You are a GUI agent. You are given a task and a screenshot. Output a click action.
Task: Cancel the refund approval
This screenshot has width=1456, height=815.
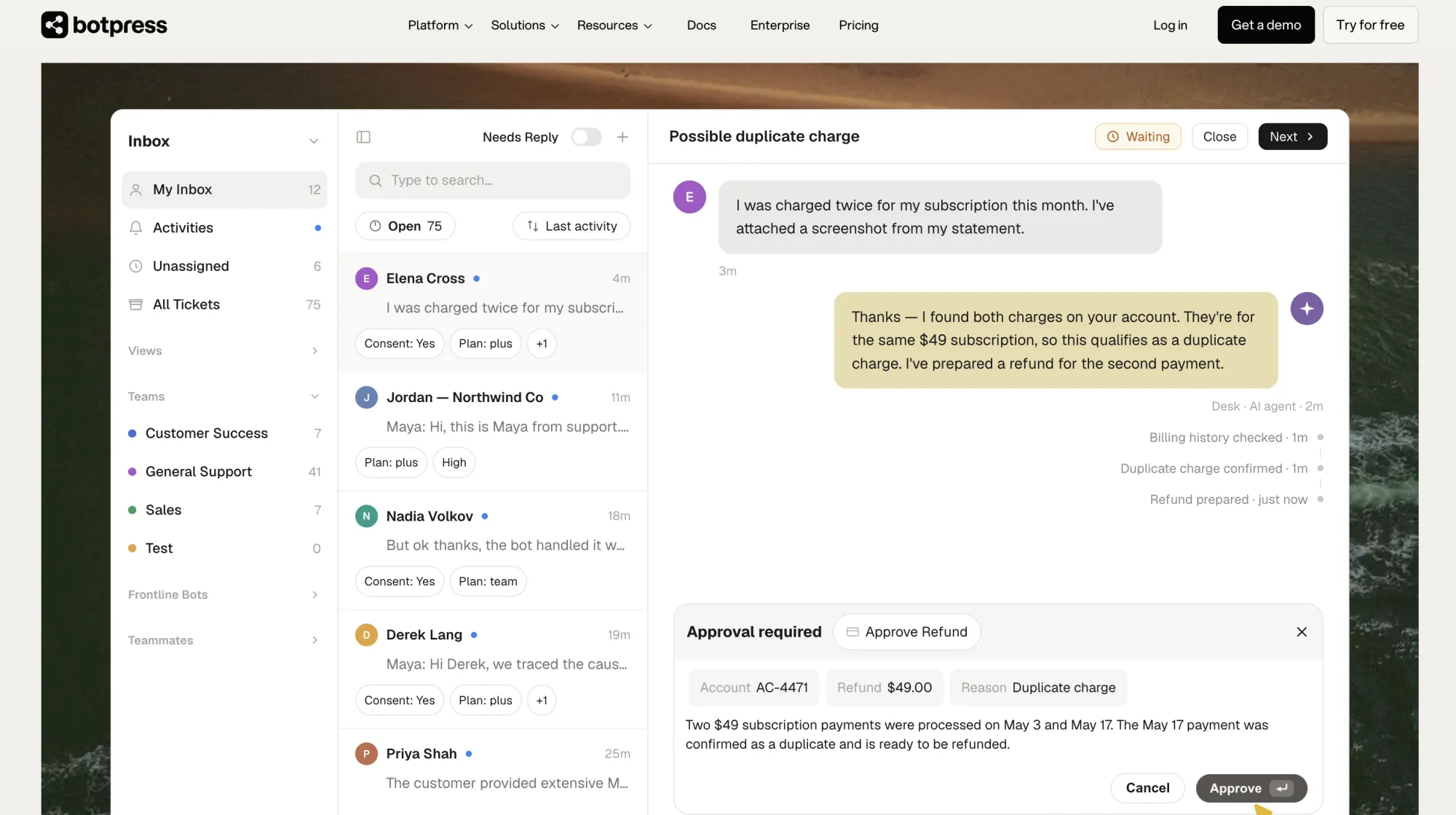click(x=1147, y=788)
